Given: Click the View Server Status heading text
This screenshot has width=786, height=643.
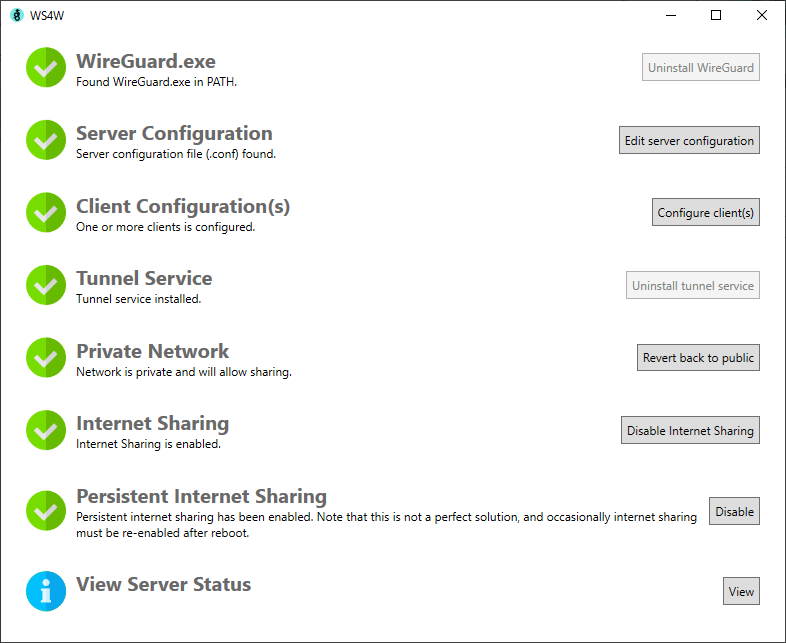Looking at the screenshot, I should click(163, 584).
